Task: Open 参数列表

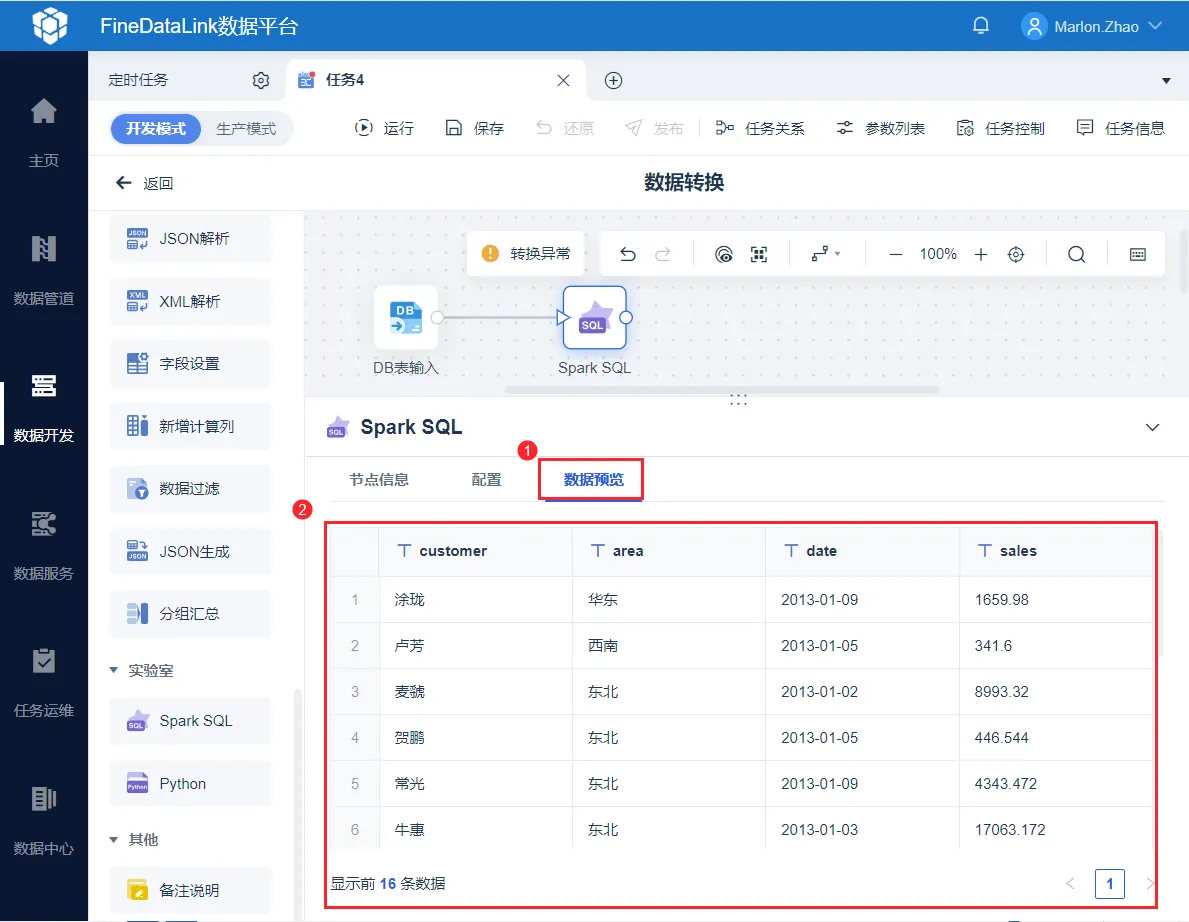Action: (x=880, y=128)
